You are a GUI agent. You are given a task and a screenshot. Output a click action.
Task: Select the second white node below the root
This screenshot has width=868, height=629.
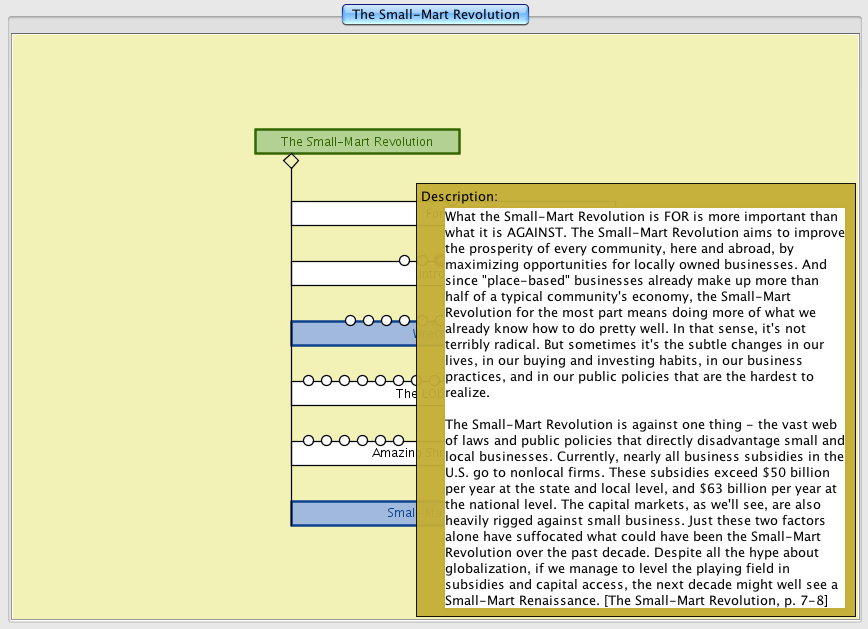[x=350, y=275]
